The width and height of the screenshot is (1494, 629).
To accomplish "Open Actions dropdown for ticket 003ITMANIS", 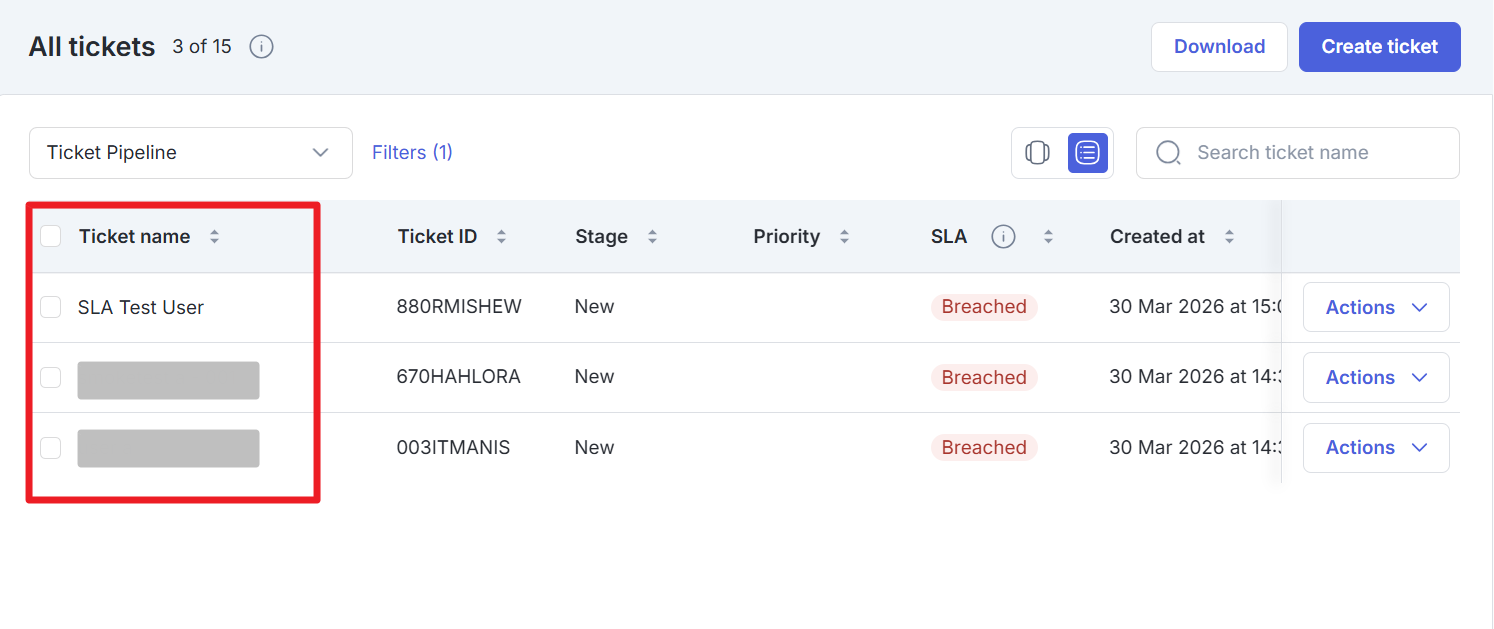I will [x=1375, y=447].
